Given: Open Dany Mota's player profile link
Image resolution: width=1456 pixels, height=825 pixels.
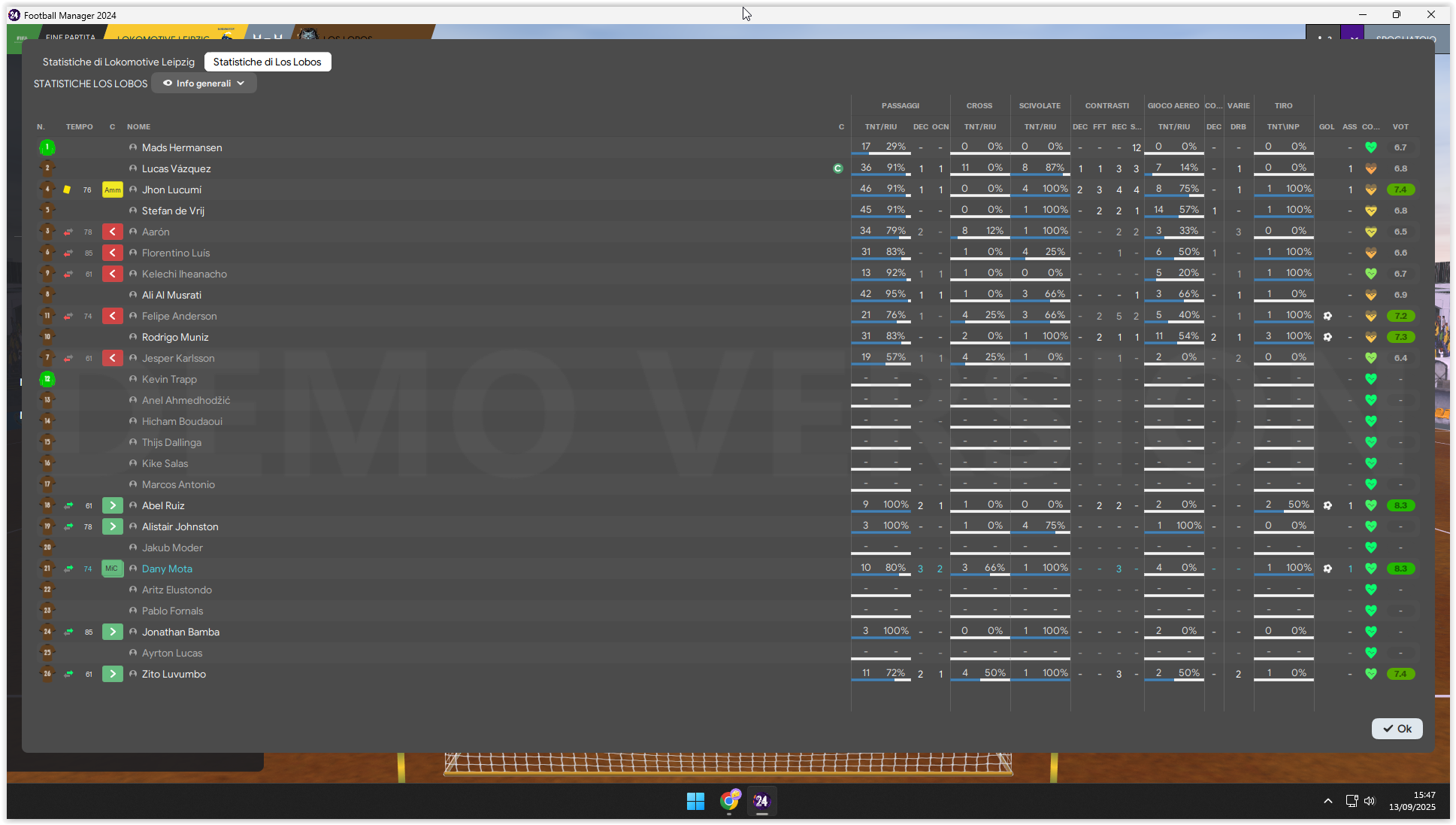Looking at the screenshot, I should [167, 569].
